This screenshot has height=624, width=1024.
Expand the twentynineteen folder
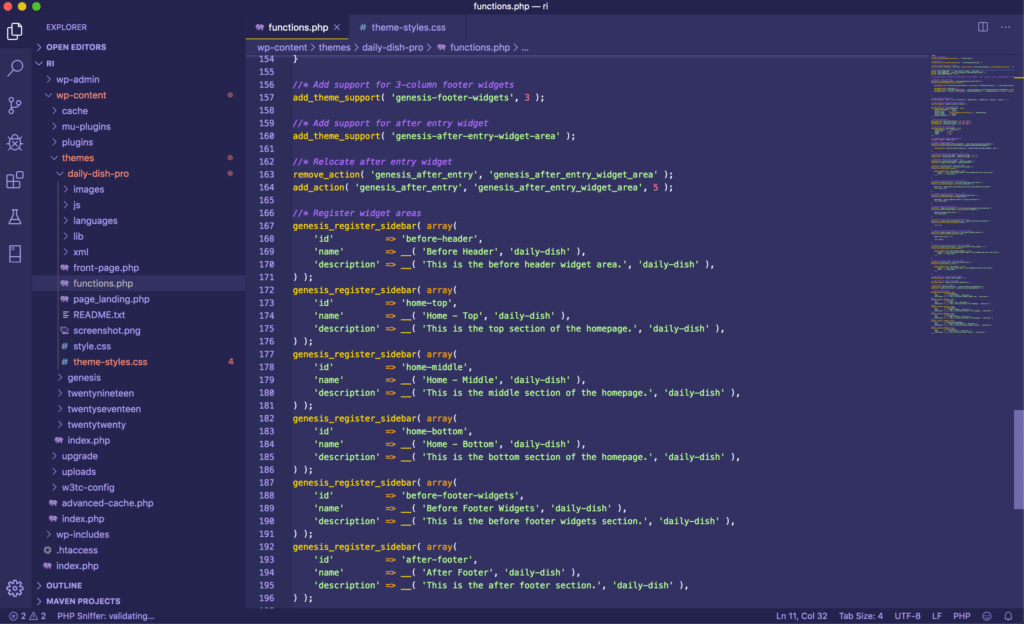click(x=101, y=393)
